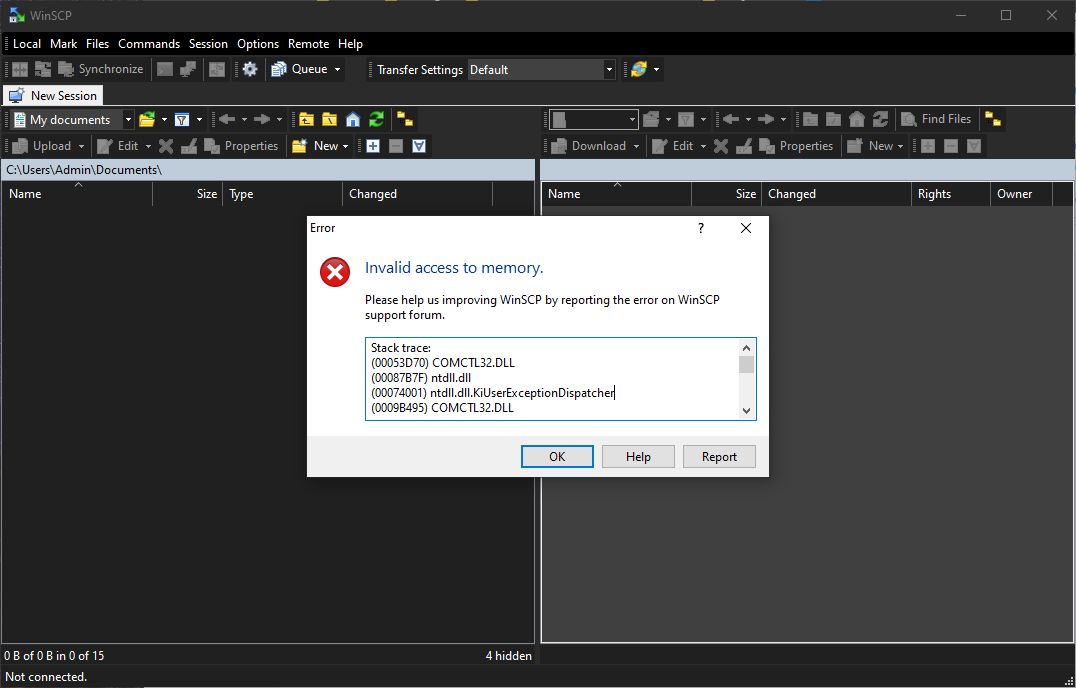Click the local select files plus icon

(373, 146)
